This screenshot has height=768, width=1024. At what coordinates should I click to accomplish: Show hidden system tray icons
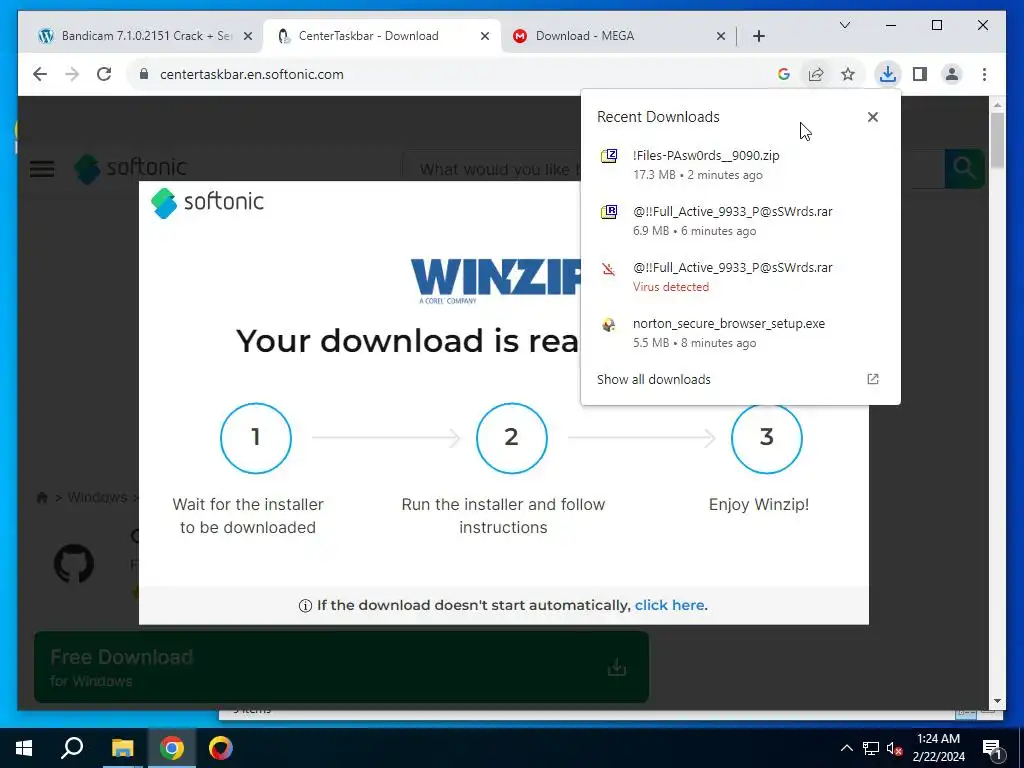coord(846,748)
